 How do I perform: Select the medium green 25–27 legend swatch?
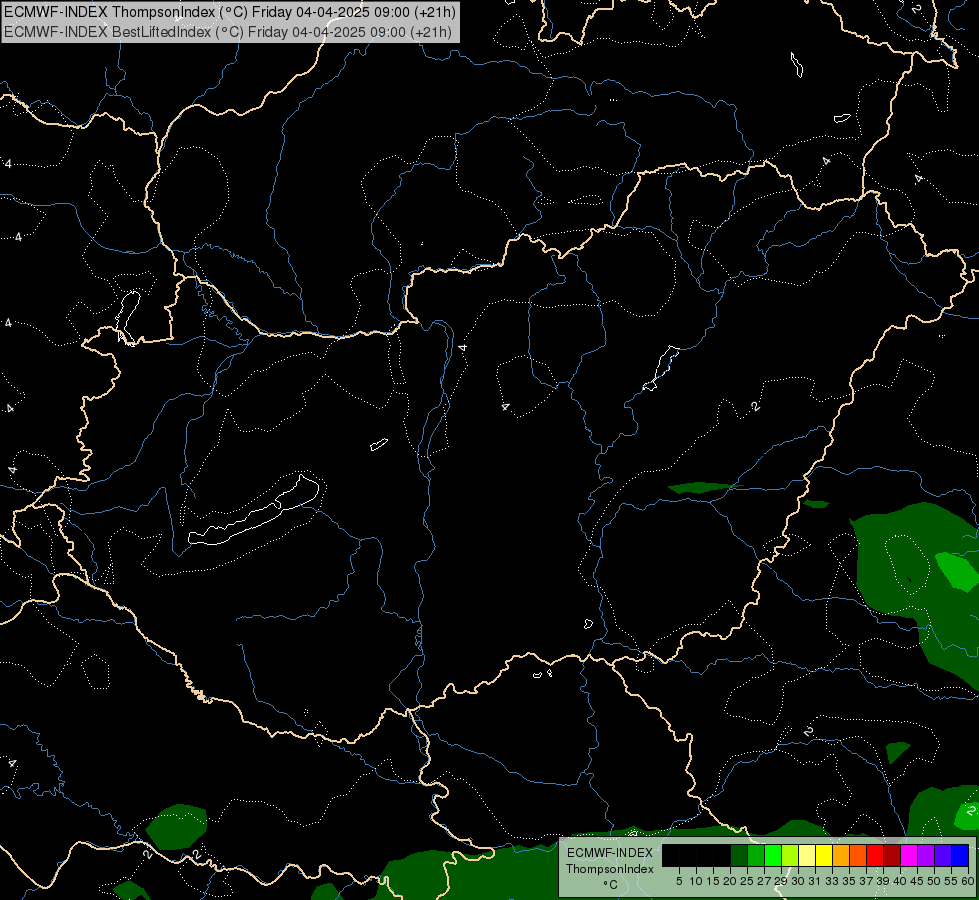pos(756,855)
